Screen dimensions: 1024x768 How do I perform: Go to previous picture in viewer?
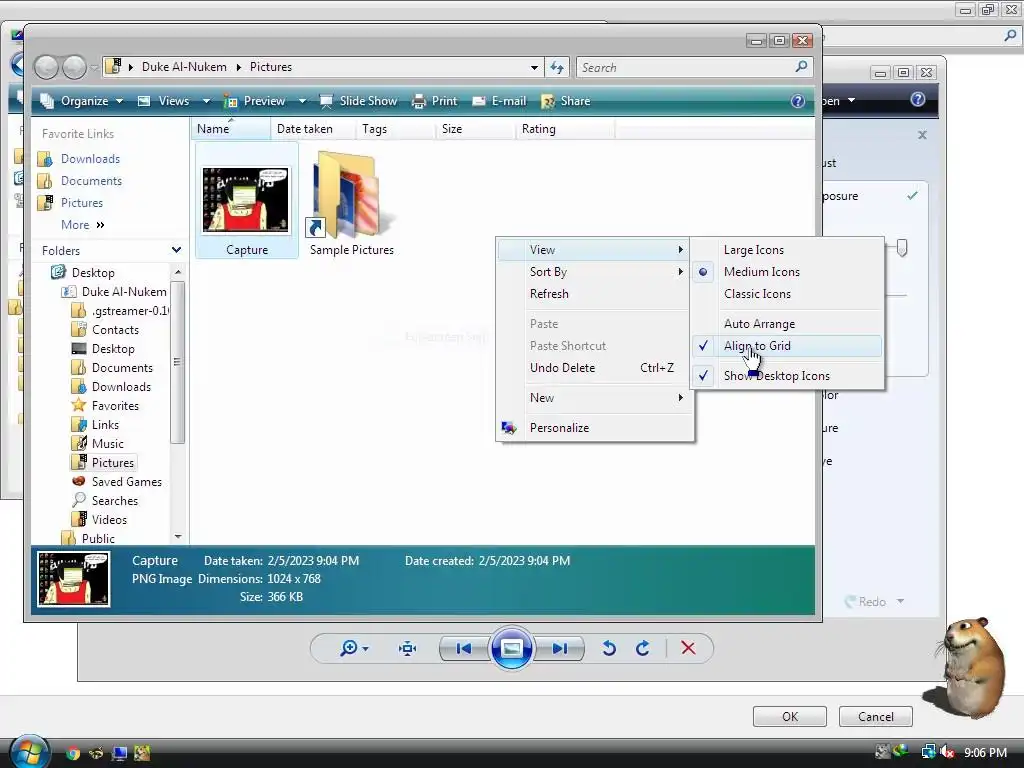point(464,648)
